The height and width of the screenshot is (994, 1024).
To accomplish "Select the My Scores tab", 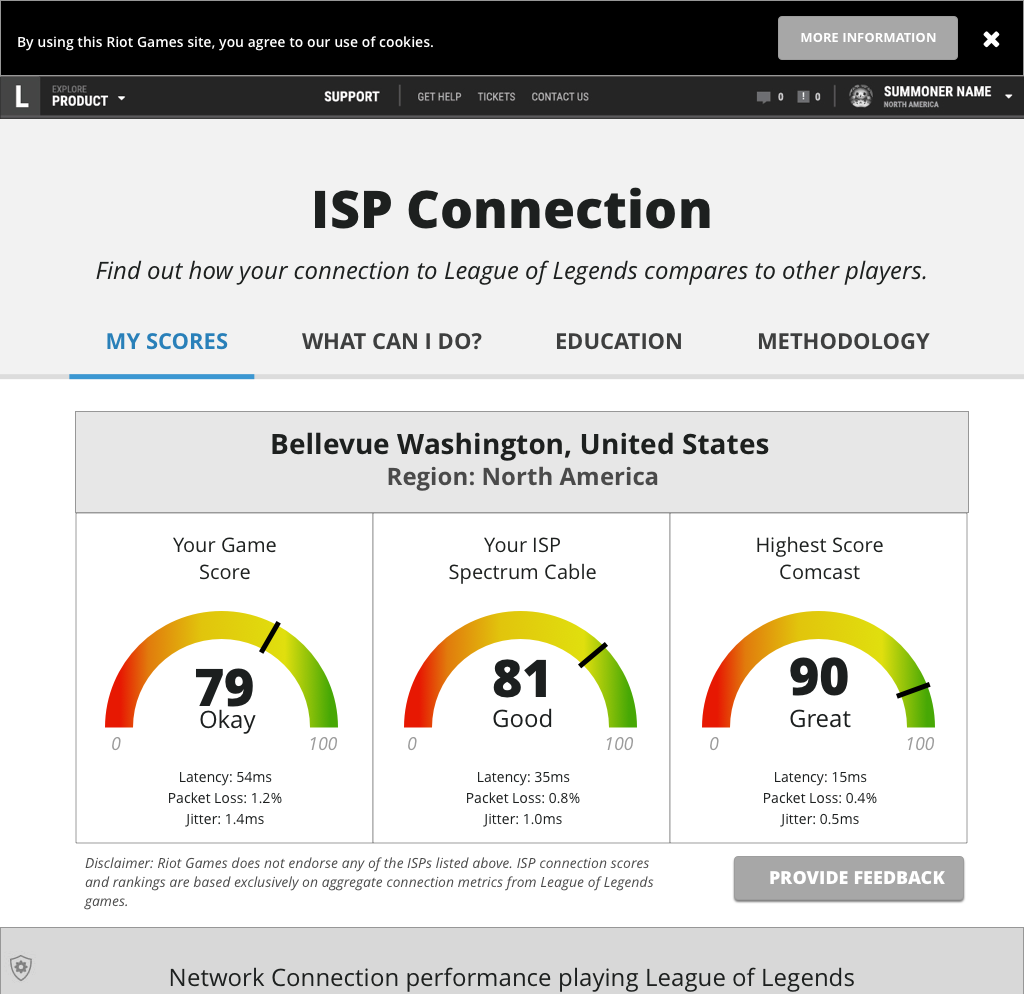I will (x=167, y=342).
